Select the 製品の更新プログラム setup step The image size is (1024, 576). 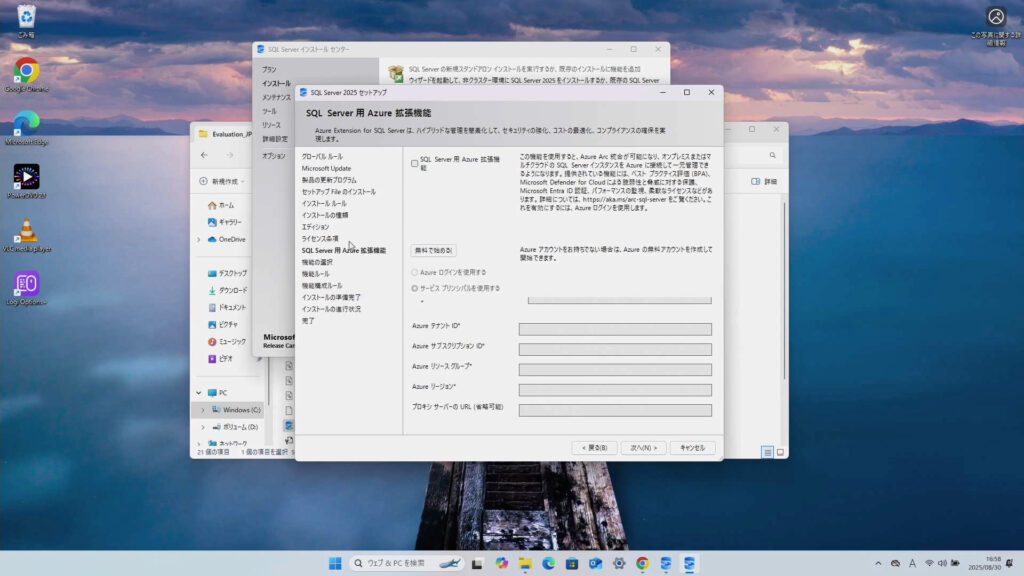(329, 180)
